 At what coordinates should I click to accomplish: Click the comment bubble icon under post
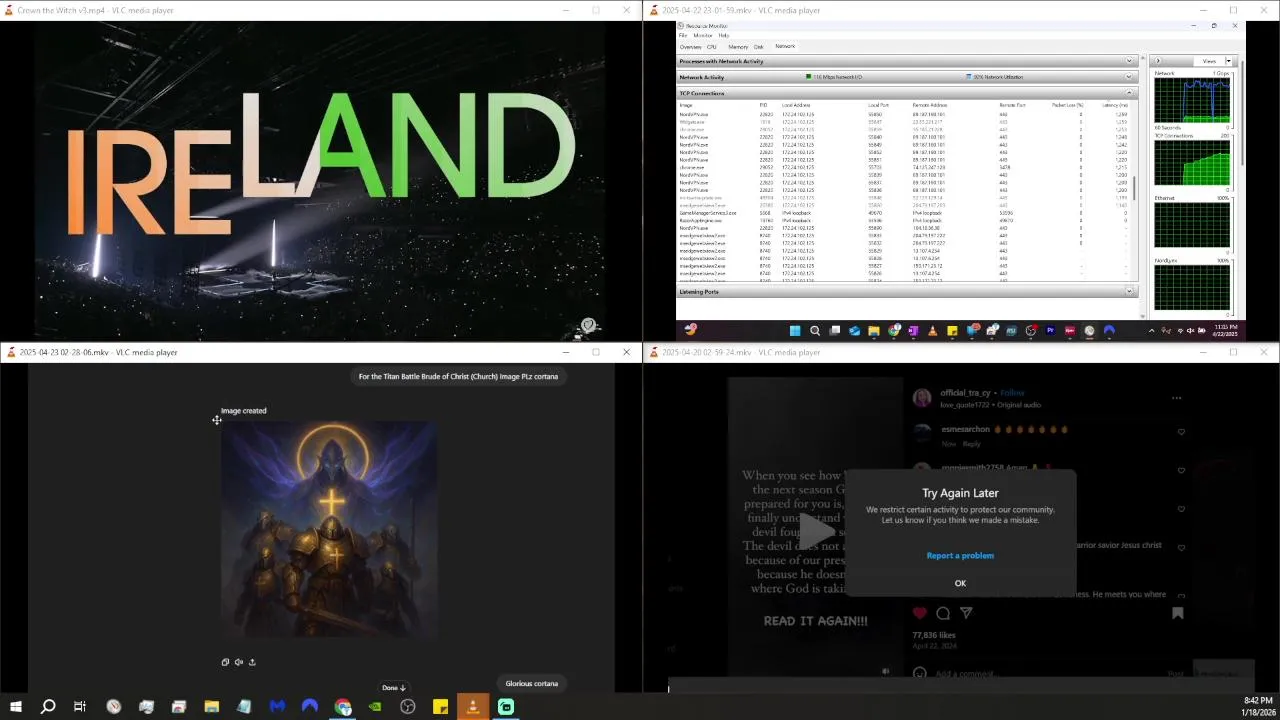click(942, 613)
